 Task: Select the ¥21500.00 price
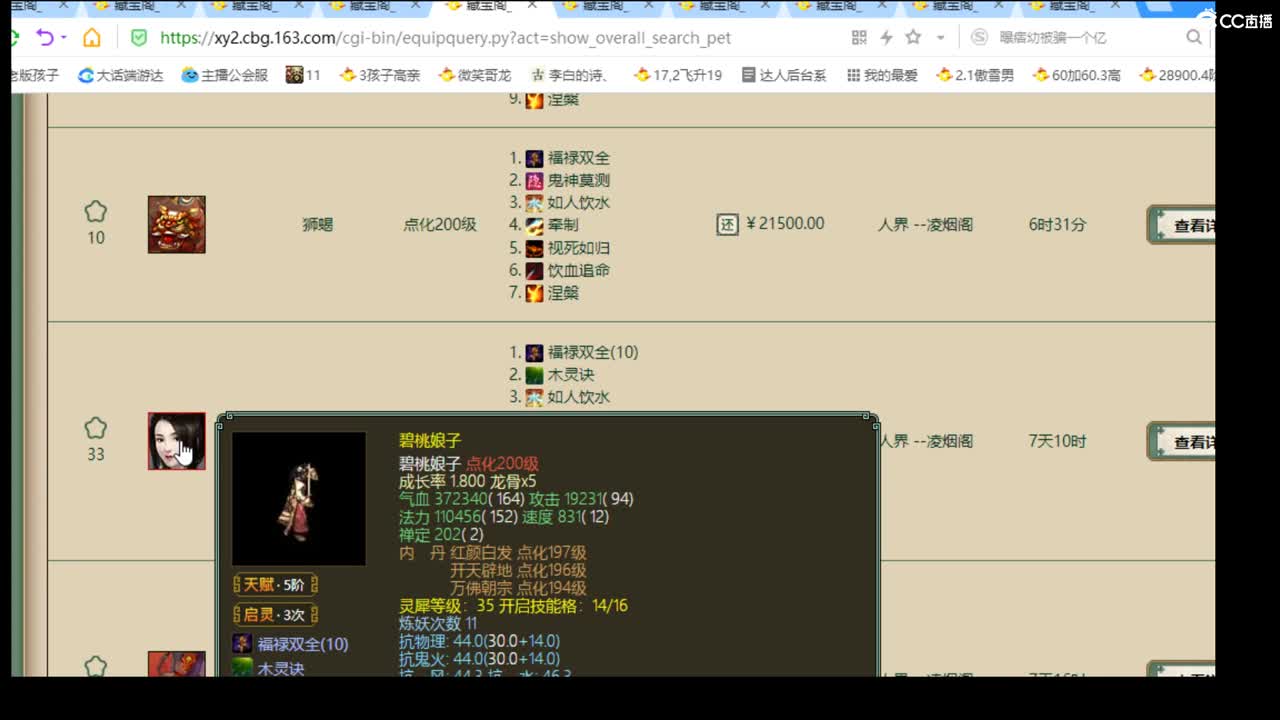click(786, 224)
